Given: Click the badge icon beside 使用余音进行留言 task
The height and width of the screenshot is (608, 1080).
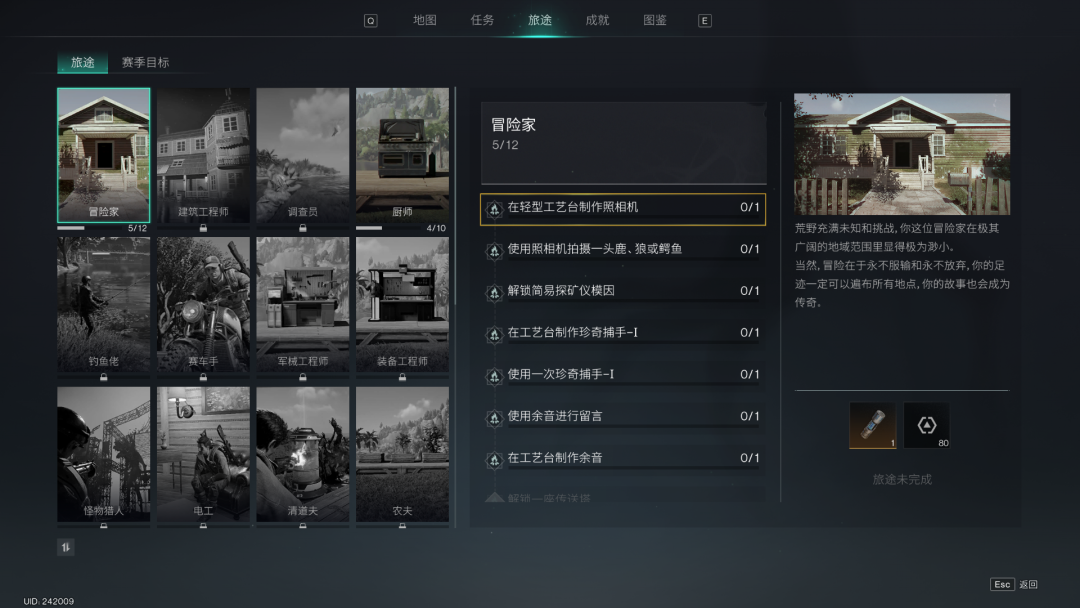Looking at the screenshot, I should (x=494, y=416).
